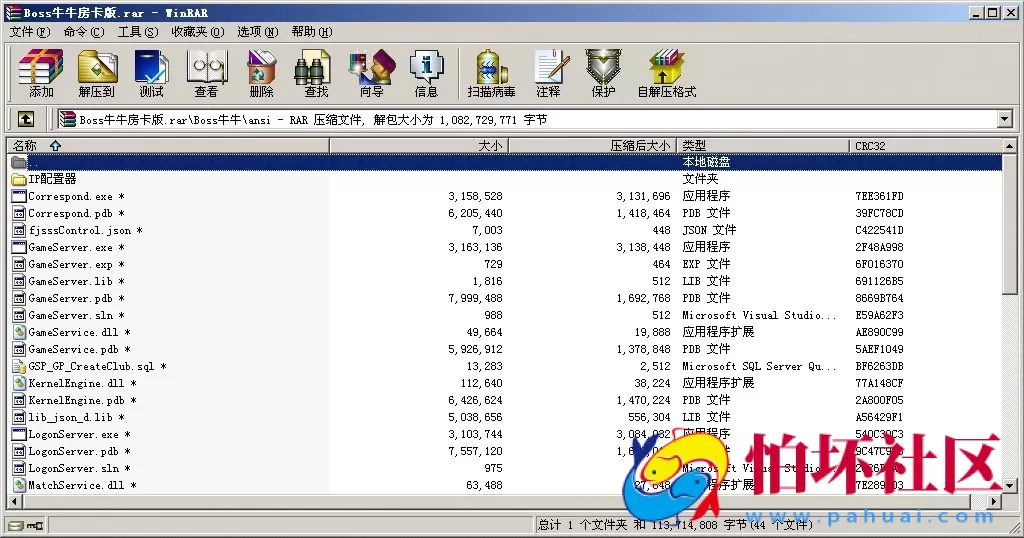The image size is (1024, 538).
Task: Click the GSP_GP_CreateClub.sql file icon
Action: tap(19, 366)
